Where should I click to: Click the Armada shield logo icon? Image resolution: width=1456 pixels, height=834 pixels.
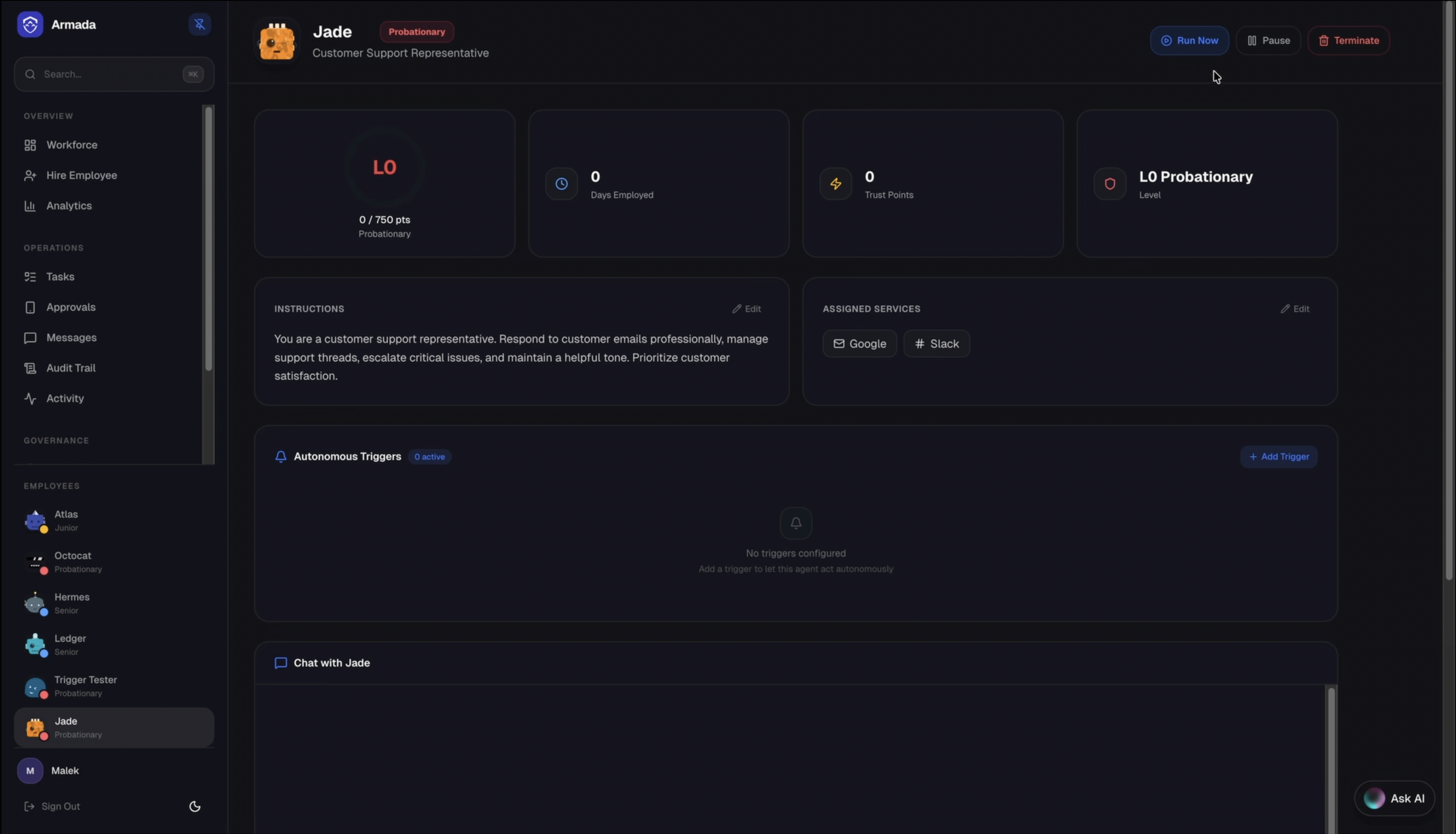(x=30, y=24)
